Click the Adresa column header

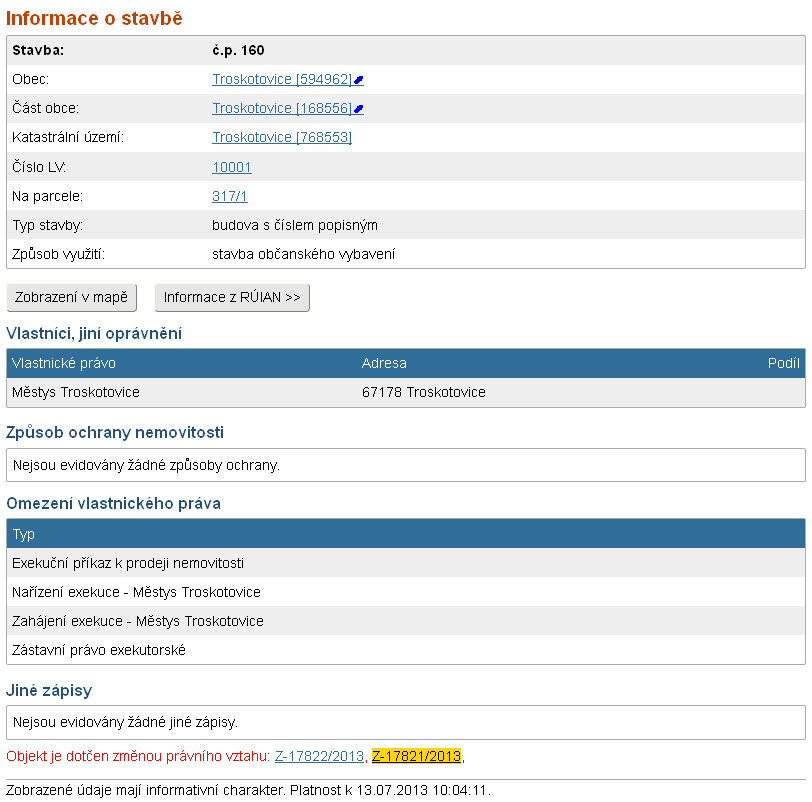[384, 363]
